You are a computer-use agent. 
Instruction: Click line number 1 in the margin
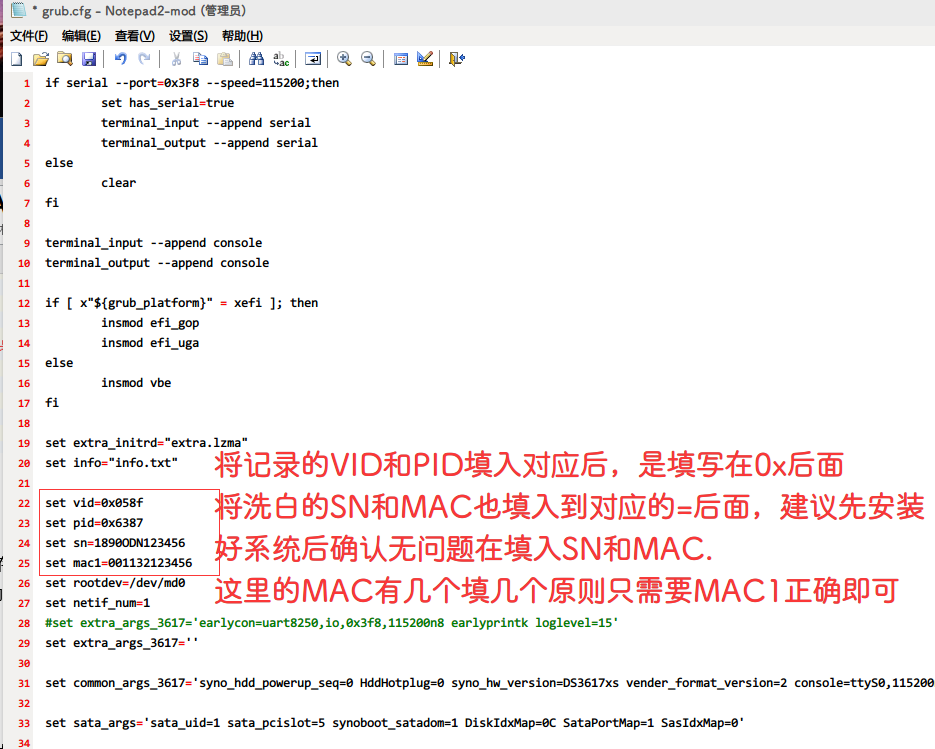[27, 83]
